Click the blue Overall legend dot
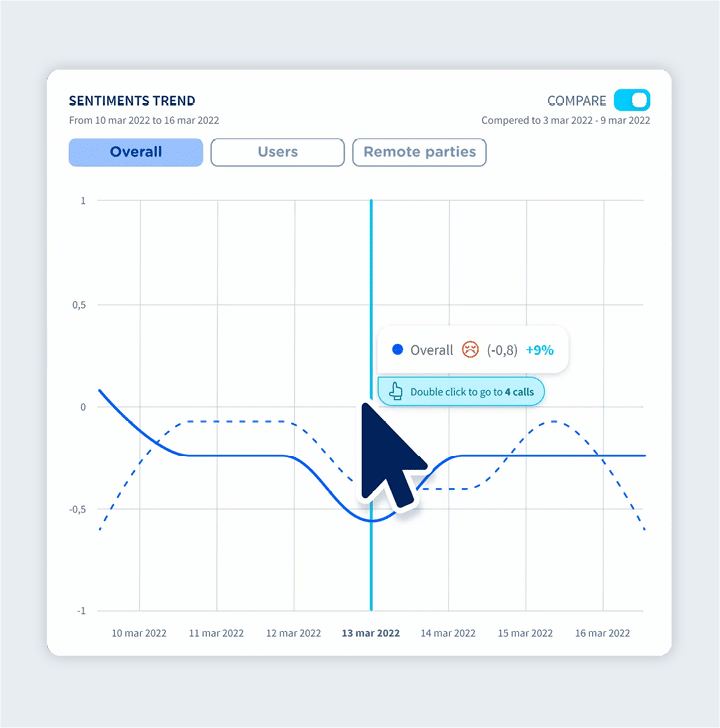720x728 pixels. [x=397, y=350]
